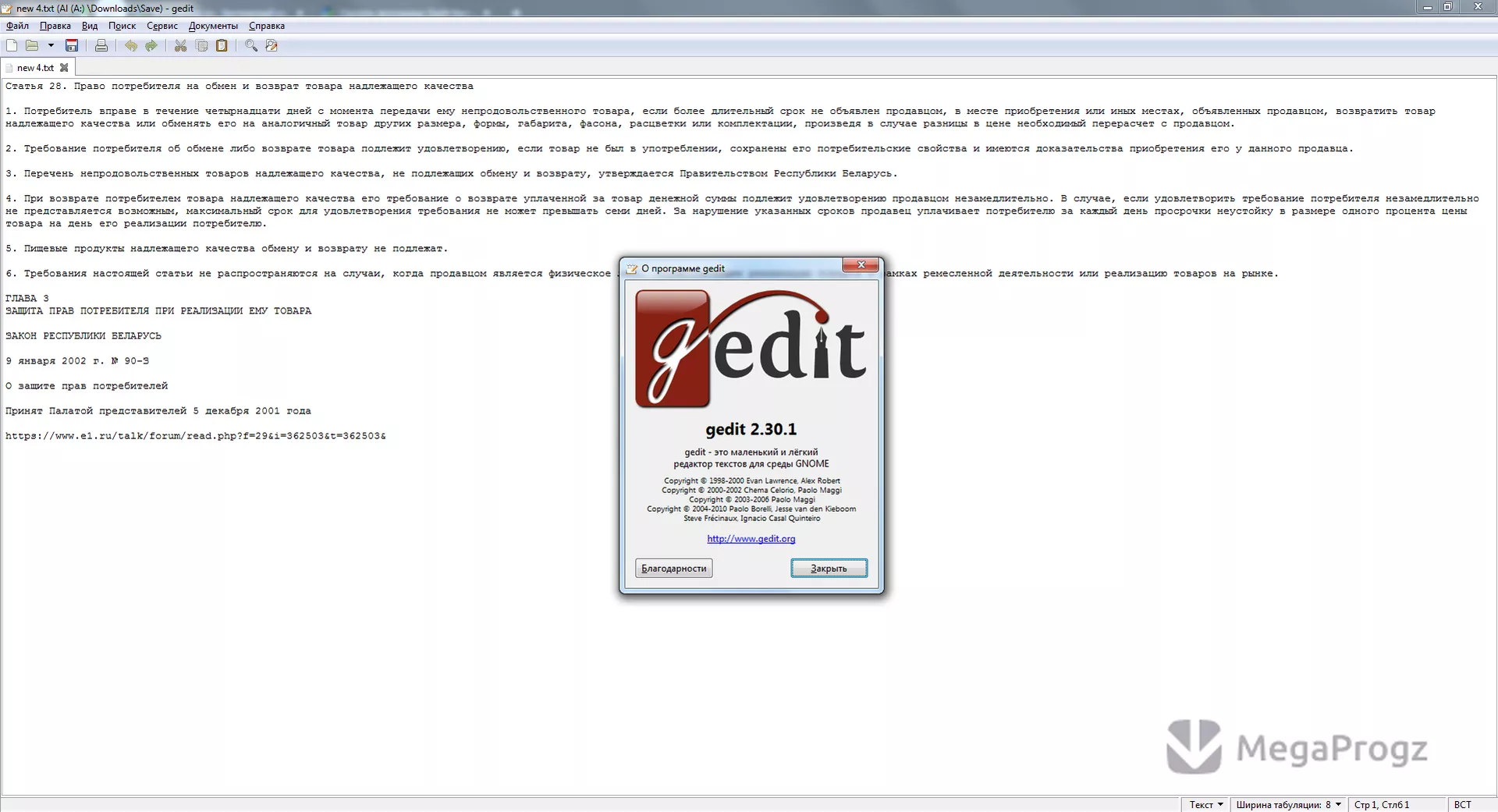Open the Сервис menu

[162, 26]
